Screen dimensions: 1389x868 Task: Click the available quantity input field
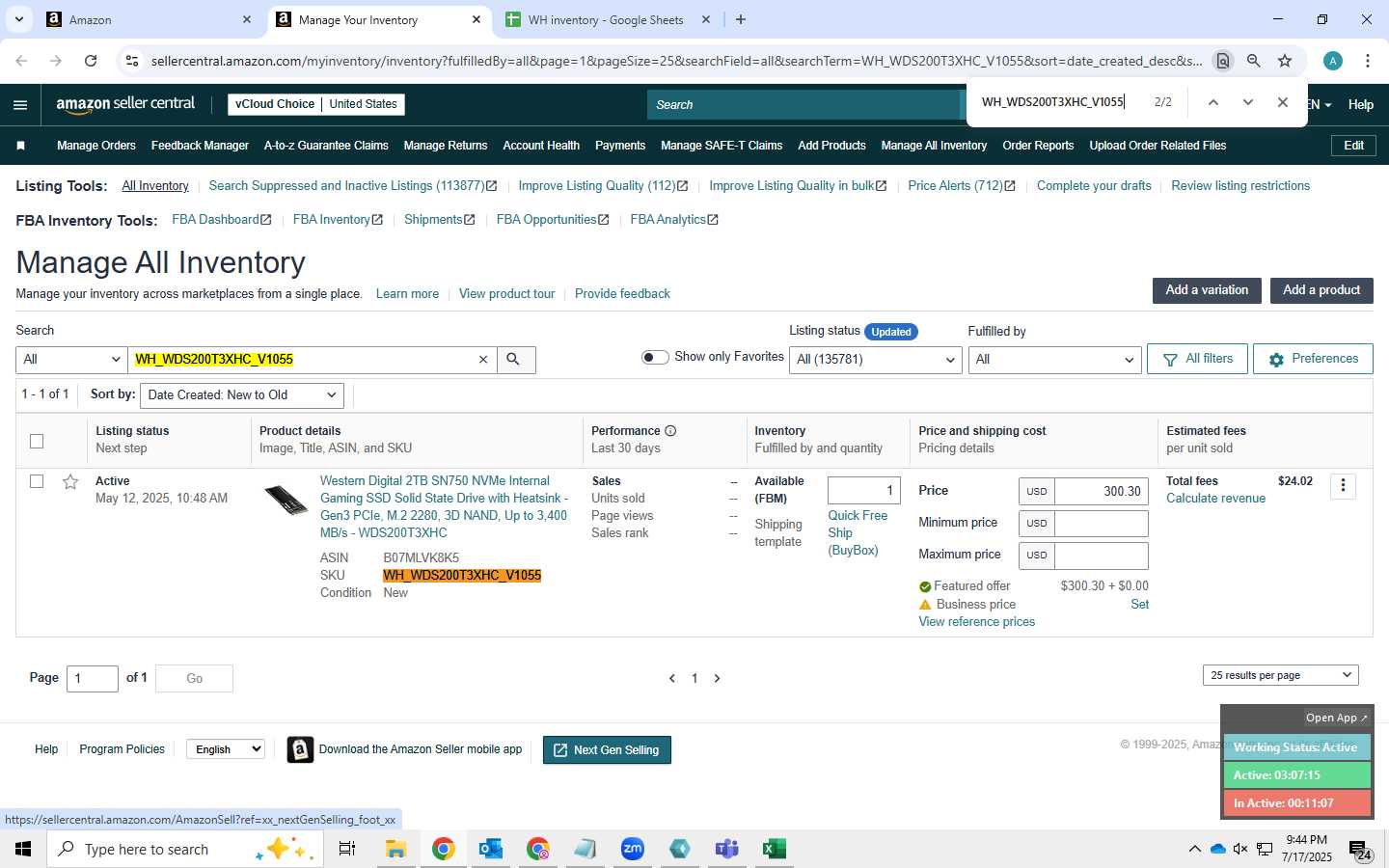(864, 491)
